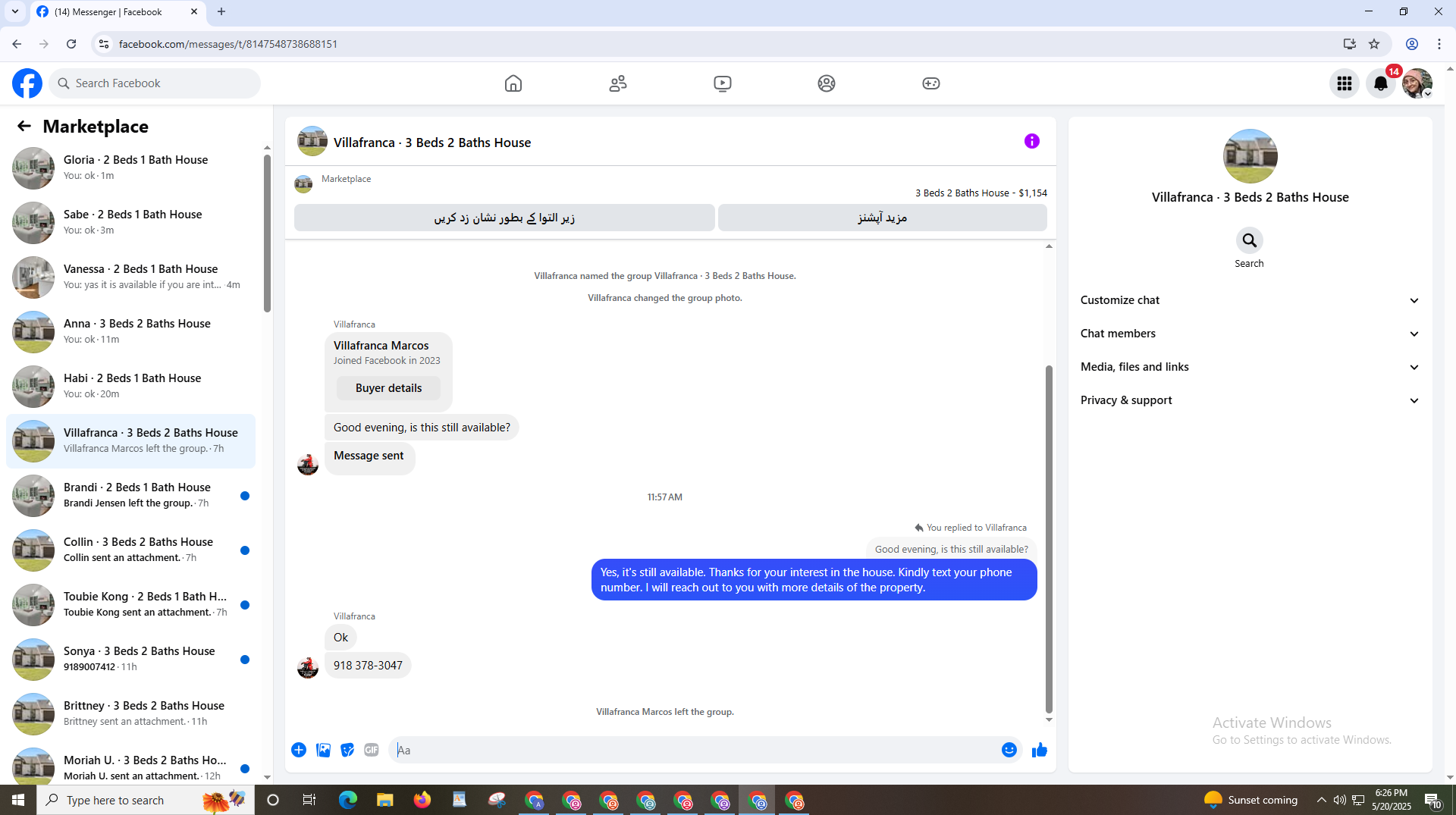Screen dimensions: 1456x815
Task: Choose a sticker icon in composer
Action: 347,750
